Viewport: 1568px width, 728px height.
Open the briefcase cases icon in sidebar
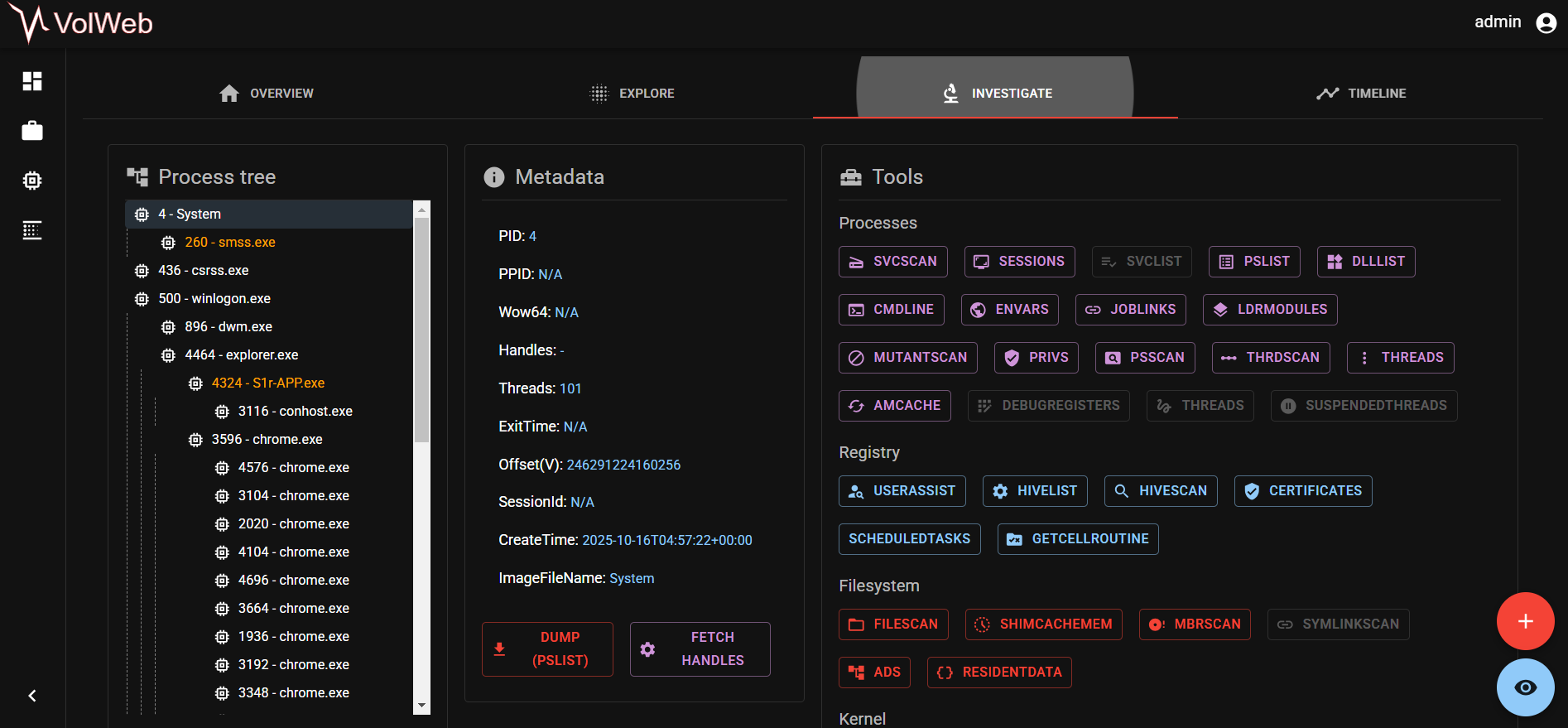[x=32, y=131]
